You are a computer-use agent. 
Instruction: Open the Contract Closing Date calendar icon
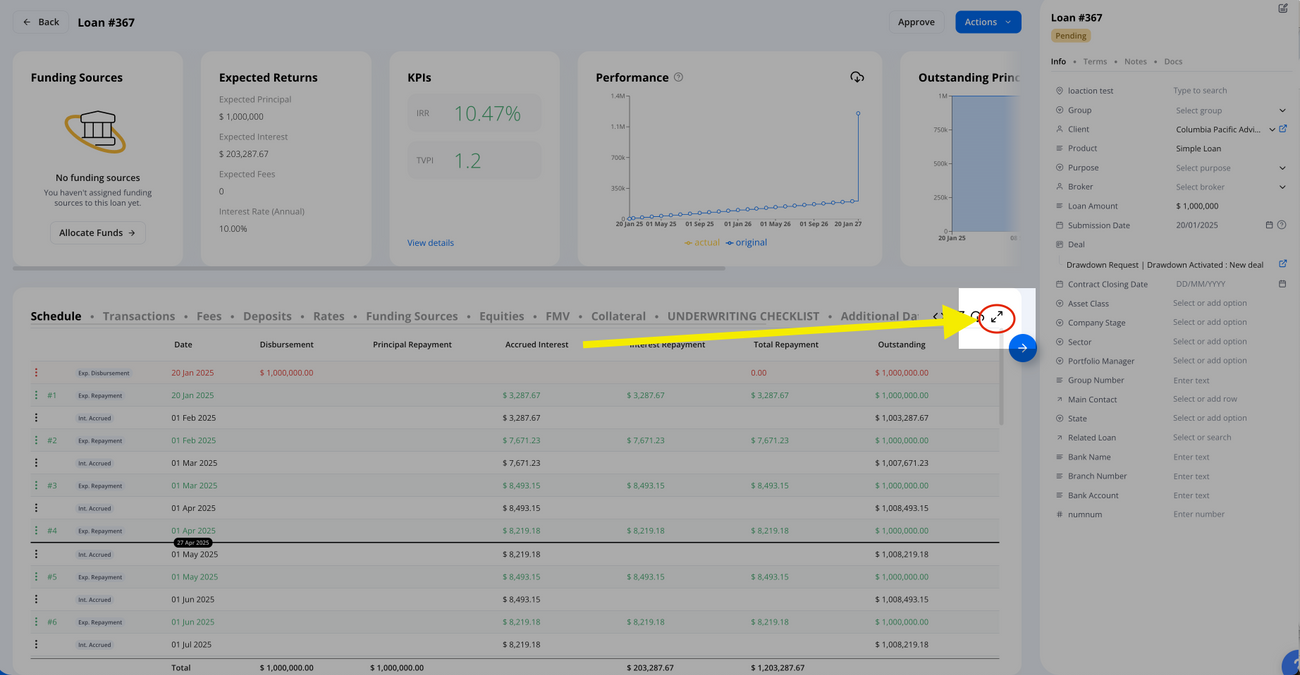(x=1282, y=284)
